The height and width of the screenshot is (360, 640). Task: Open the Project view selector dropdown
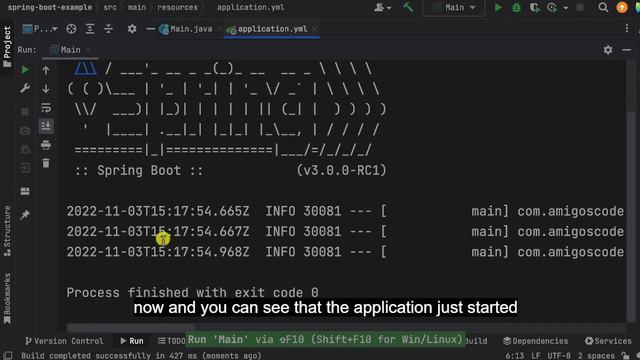tap(40, 29)
